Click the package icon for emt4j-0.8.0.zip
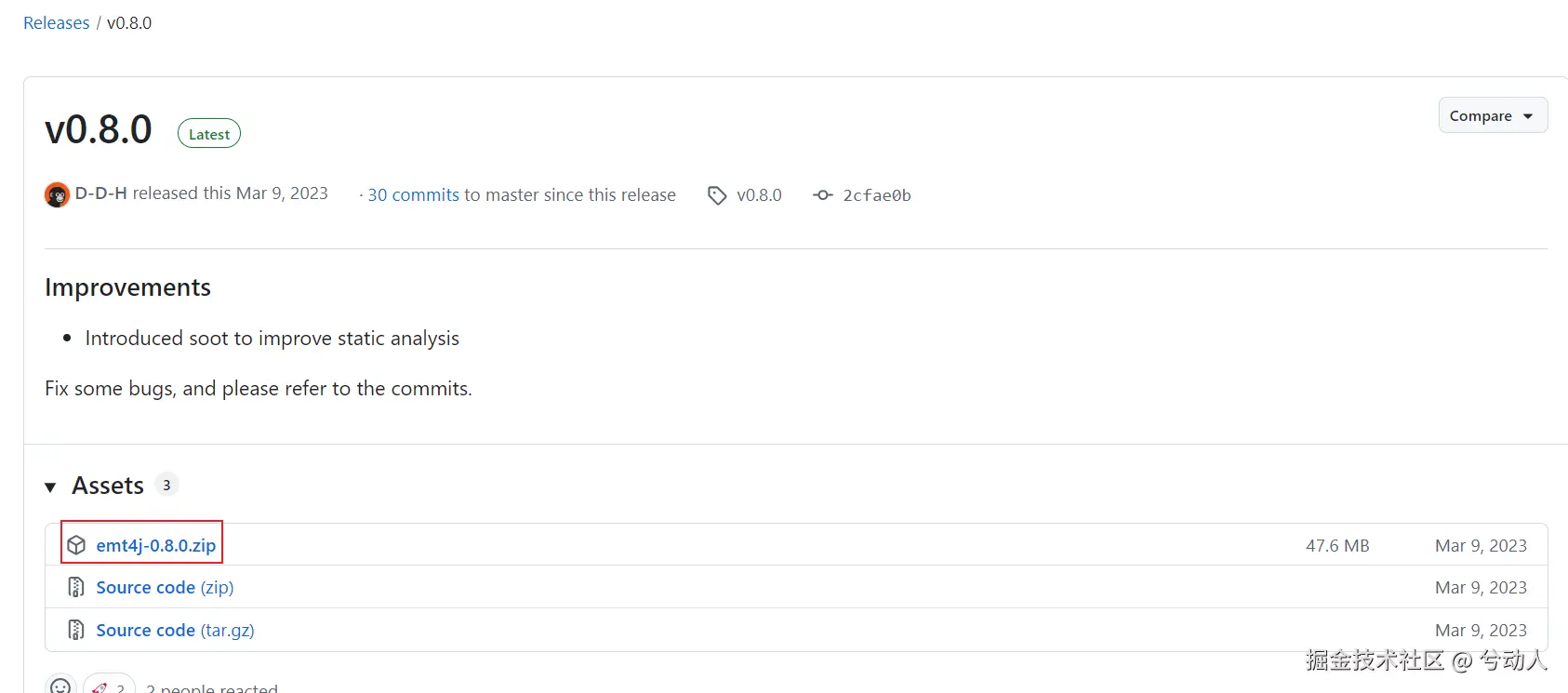Viewport: 1568px width, 693px height. coord(76,545)
